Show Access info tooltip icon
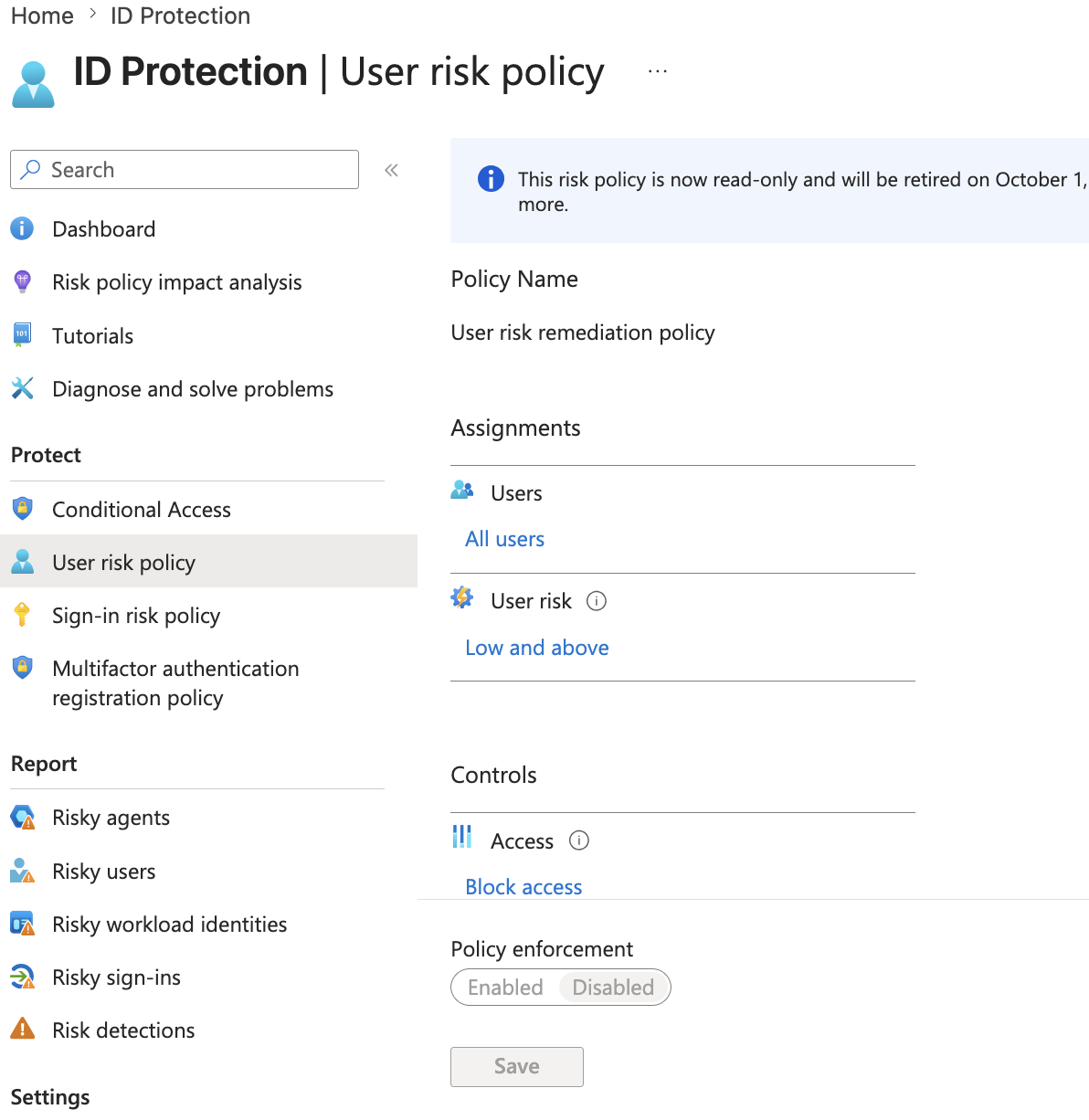 tap(579, 840)
